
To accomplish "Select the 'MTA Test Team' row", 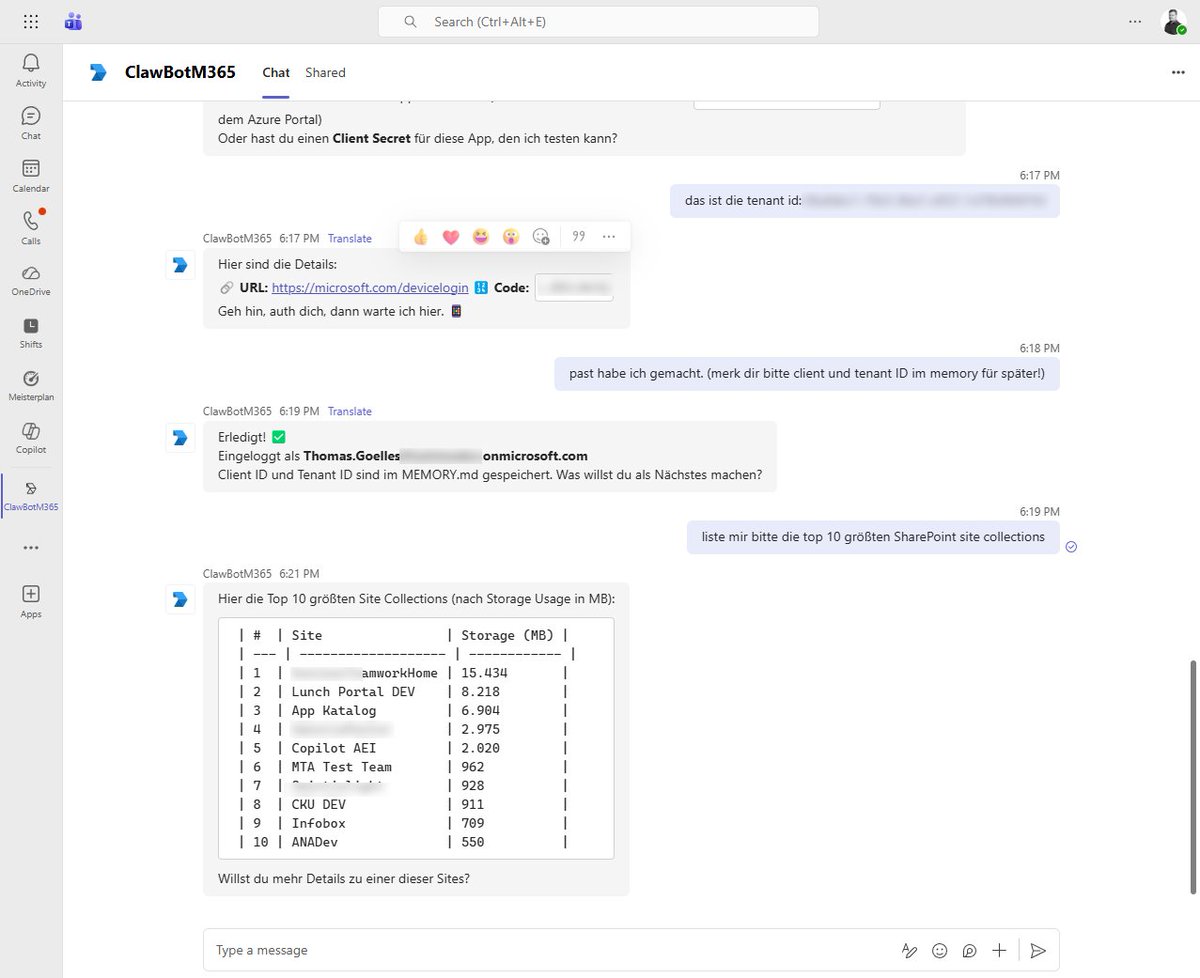I will pos(404,767).
